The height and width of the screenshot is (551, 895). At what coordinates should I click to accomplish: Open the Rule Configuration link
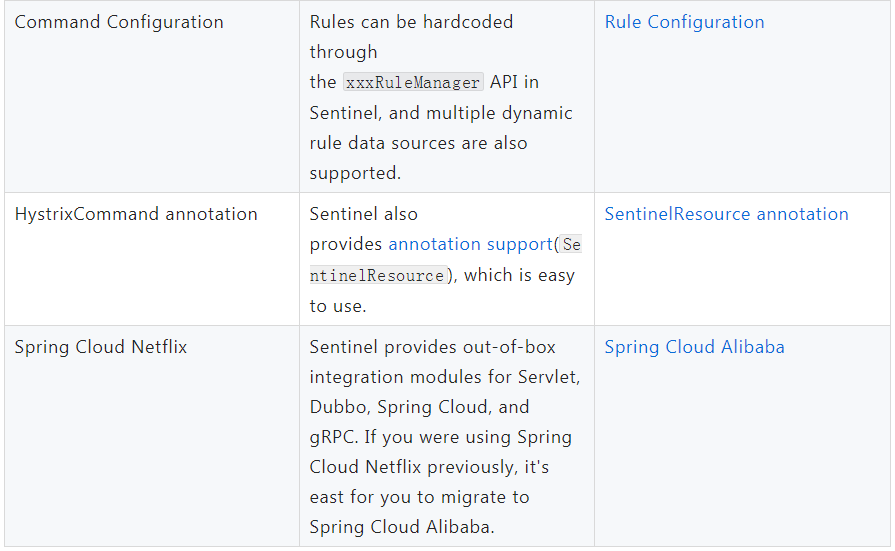[x=684, y=22]
